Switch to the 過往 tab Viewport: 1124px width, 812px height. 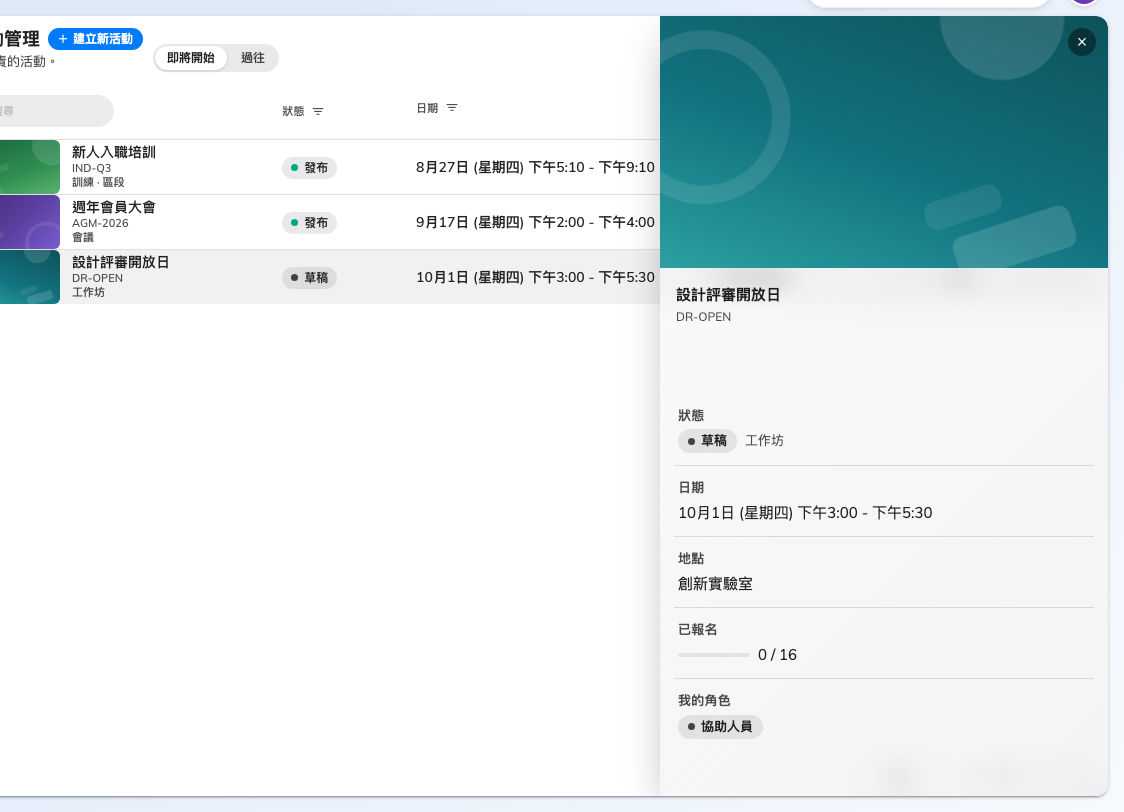(252, 58)
